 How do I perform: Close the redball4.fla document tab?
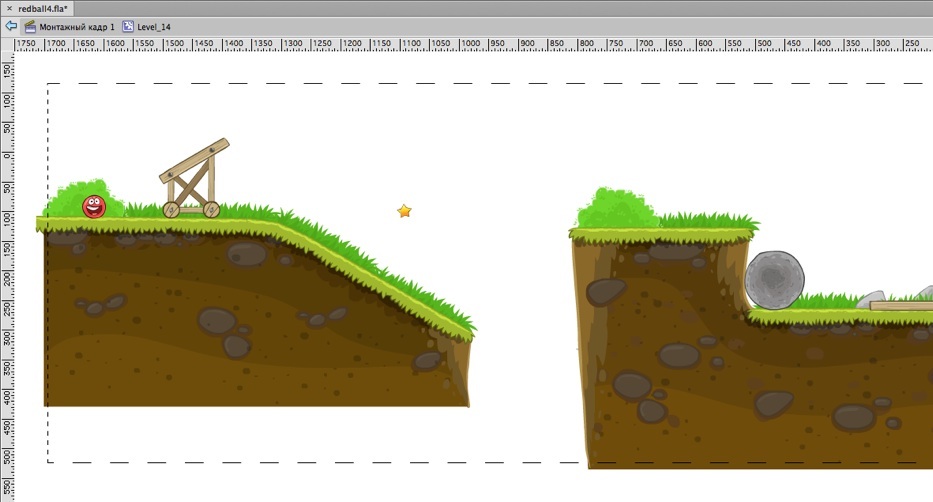(9, 7)
